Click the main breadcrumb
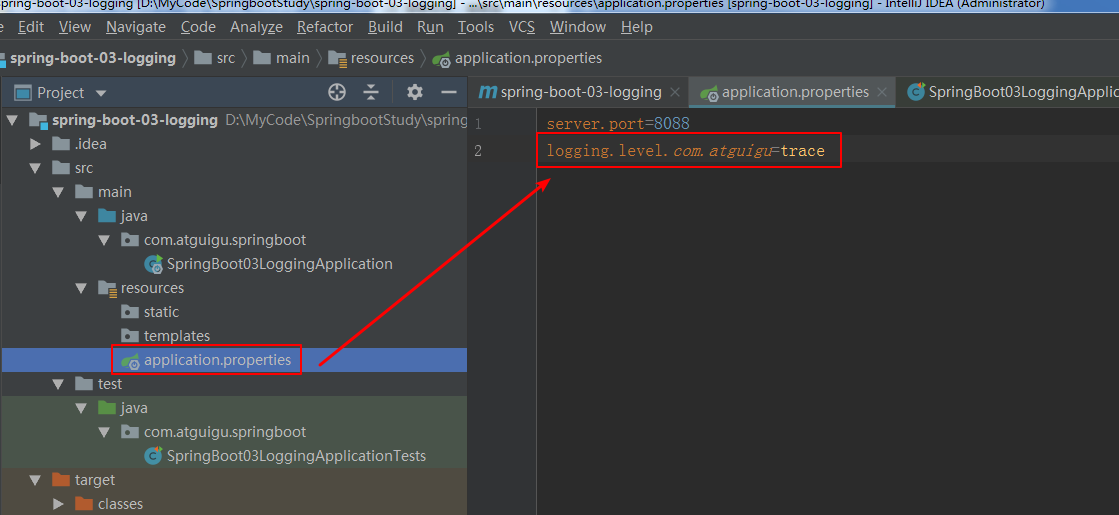The image size is (1119, 515). coord(282,58)
